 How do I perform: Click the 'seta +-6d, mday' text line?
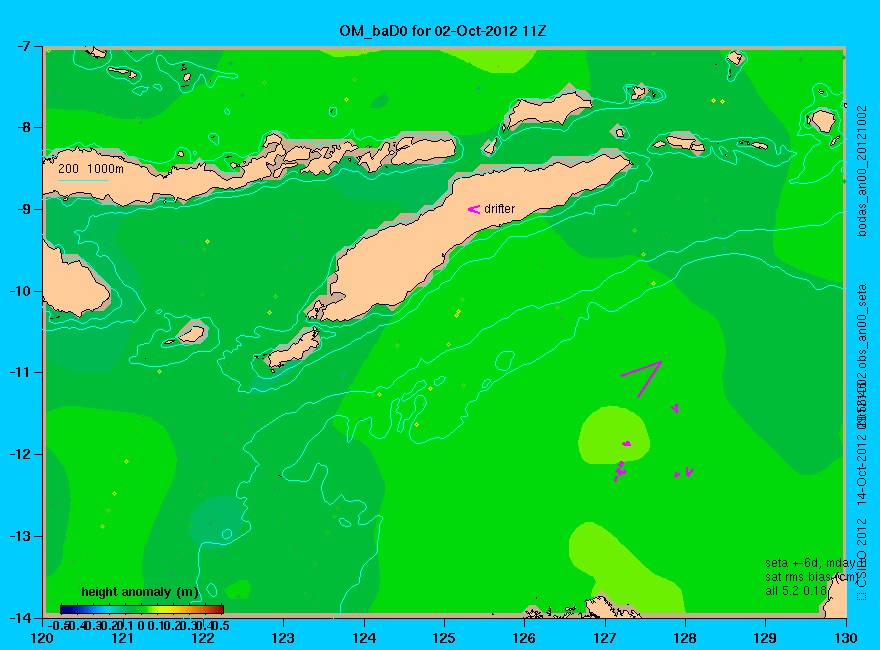[x=812, y=563]
